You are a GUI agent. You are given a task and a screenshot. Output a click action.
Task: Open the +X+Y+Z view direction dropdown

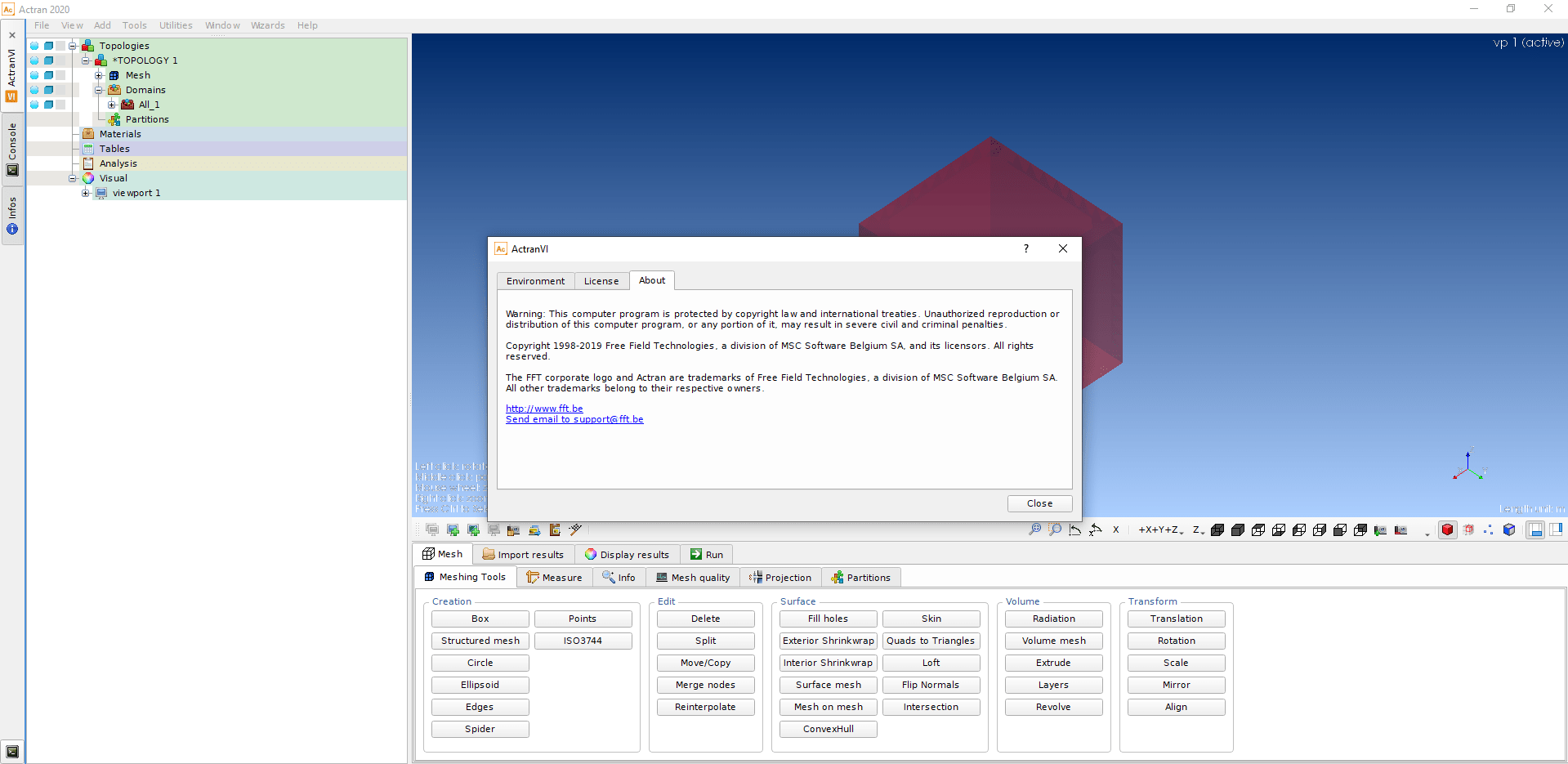coord(1160,529)
